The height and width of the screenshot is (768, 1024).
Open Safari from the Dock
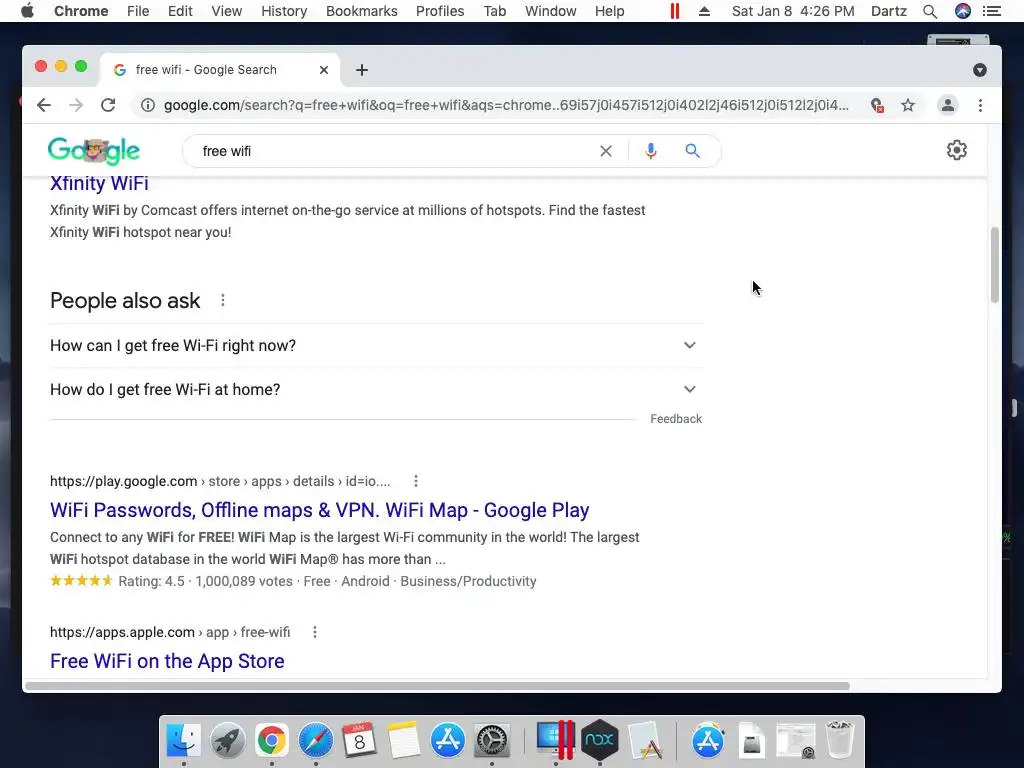(x=315, y=741)
